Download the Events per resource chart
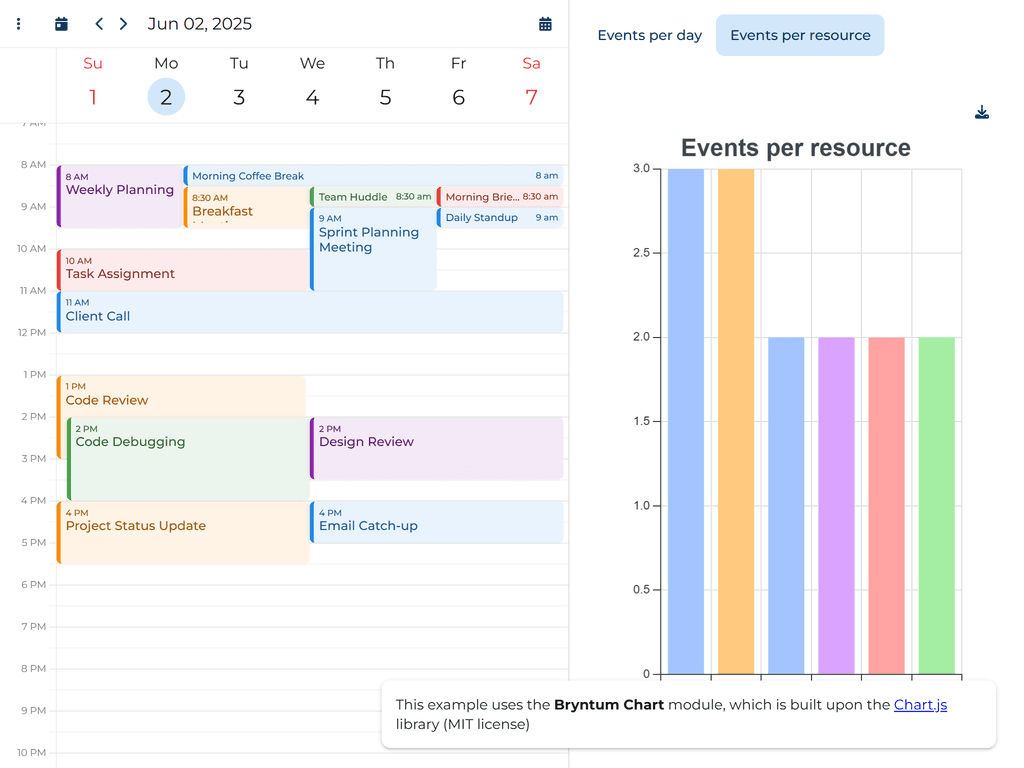This screenshot has height=768, width=1024. point(982,112)
